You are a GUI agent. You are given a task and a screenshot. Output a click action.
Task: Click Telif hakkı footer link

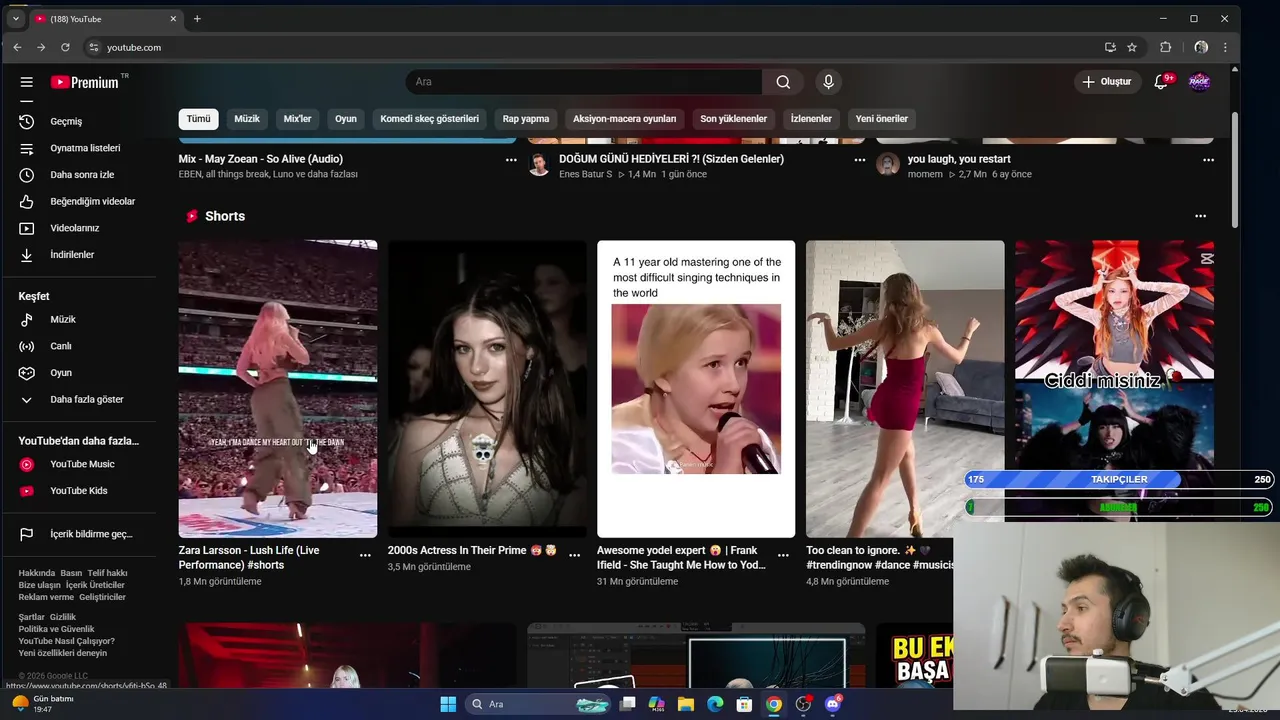(x=107, y=573)
